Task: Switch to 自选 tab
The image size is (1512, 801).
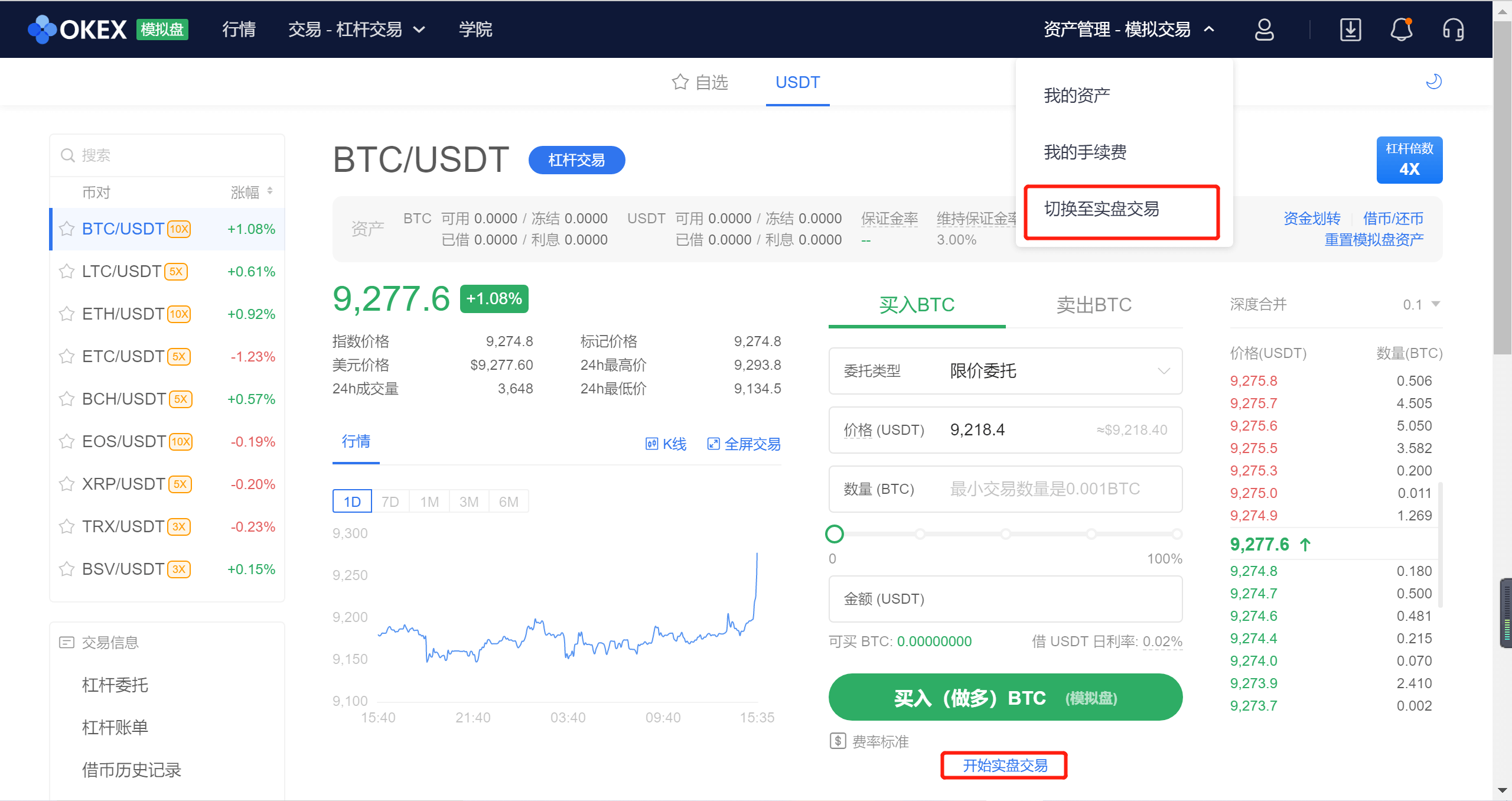Action: 700,82
